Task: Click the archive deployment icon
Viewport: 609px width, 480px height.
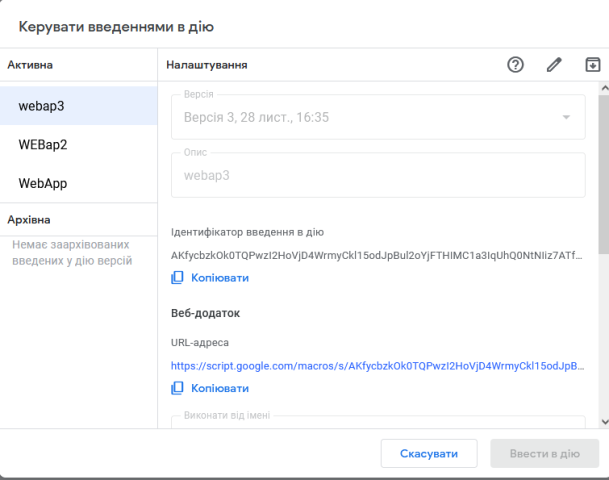Action: click(592, 65)
